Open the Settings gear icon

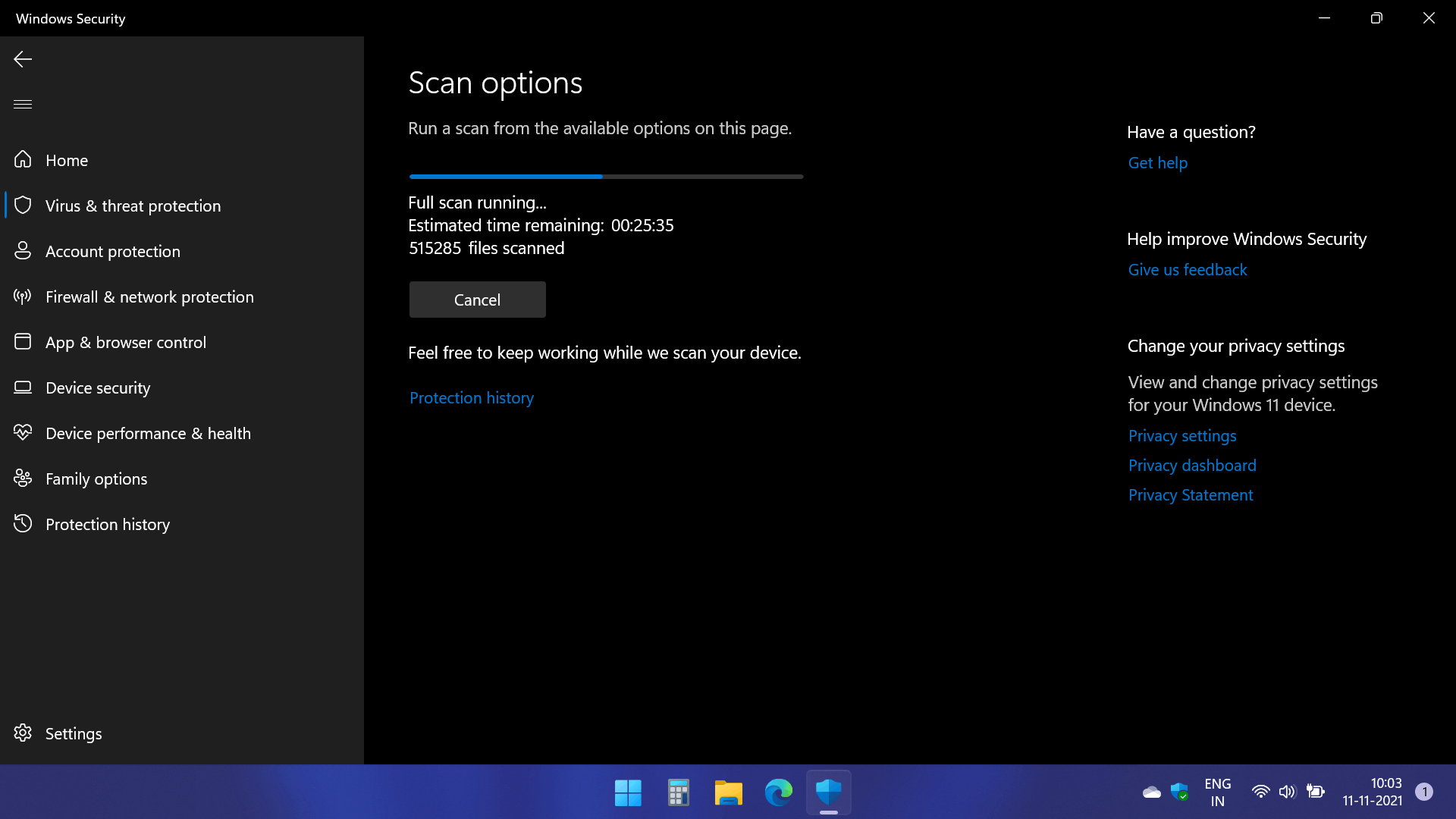23,733
